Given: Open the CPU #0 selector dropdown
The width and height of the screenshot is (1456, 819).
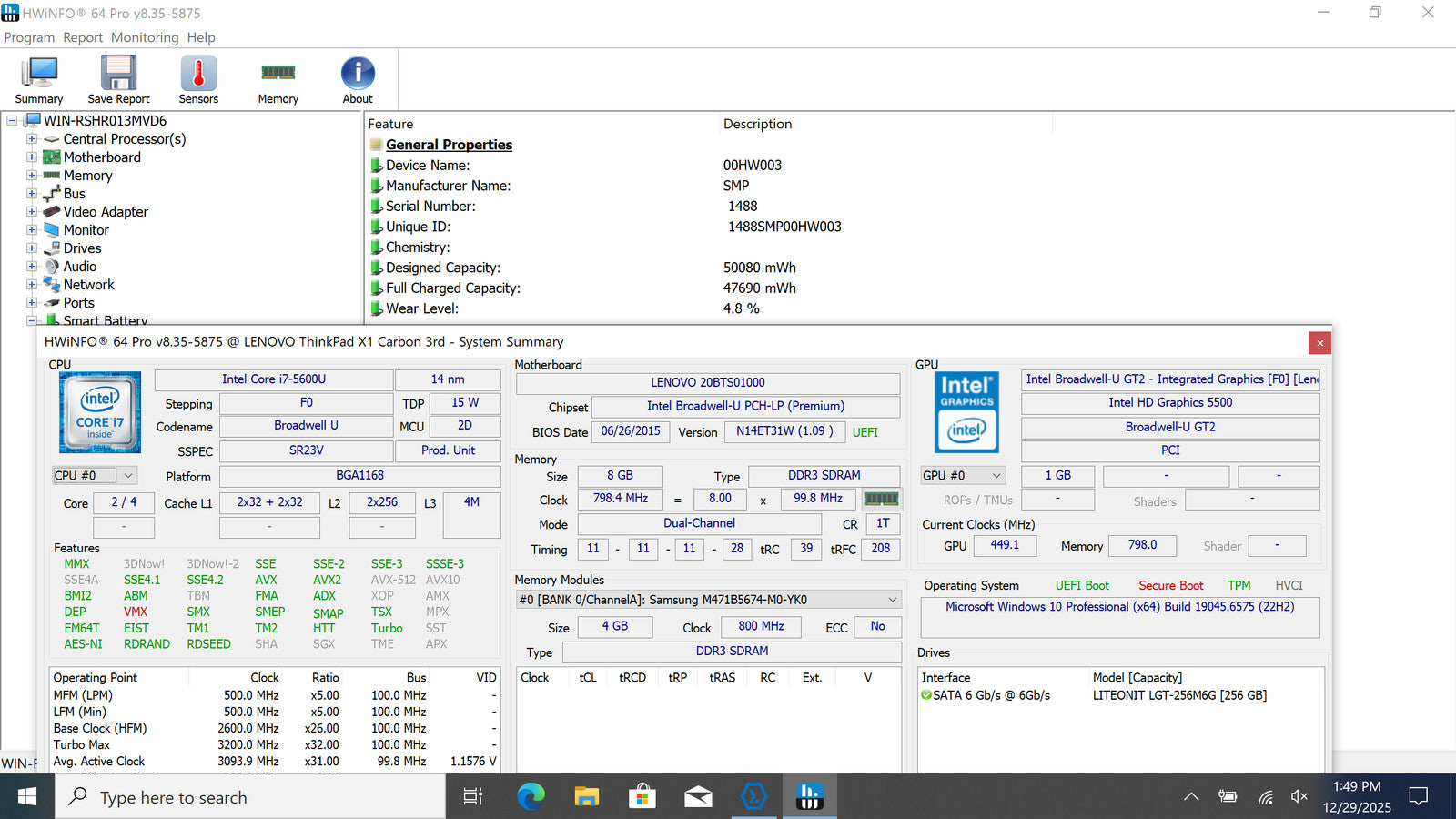Looking at the screenshot, I should 94,476.
